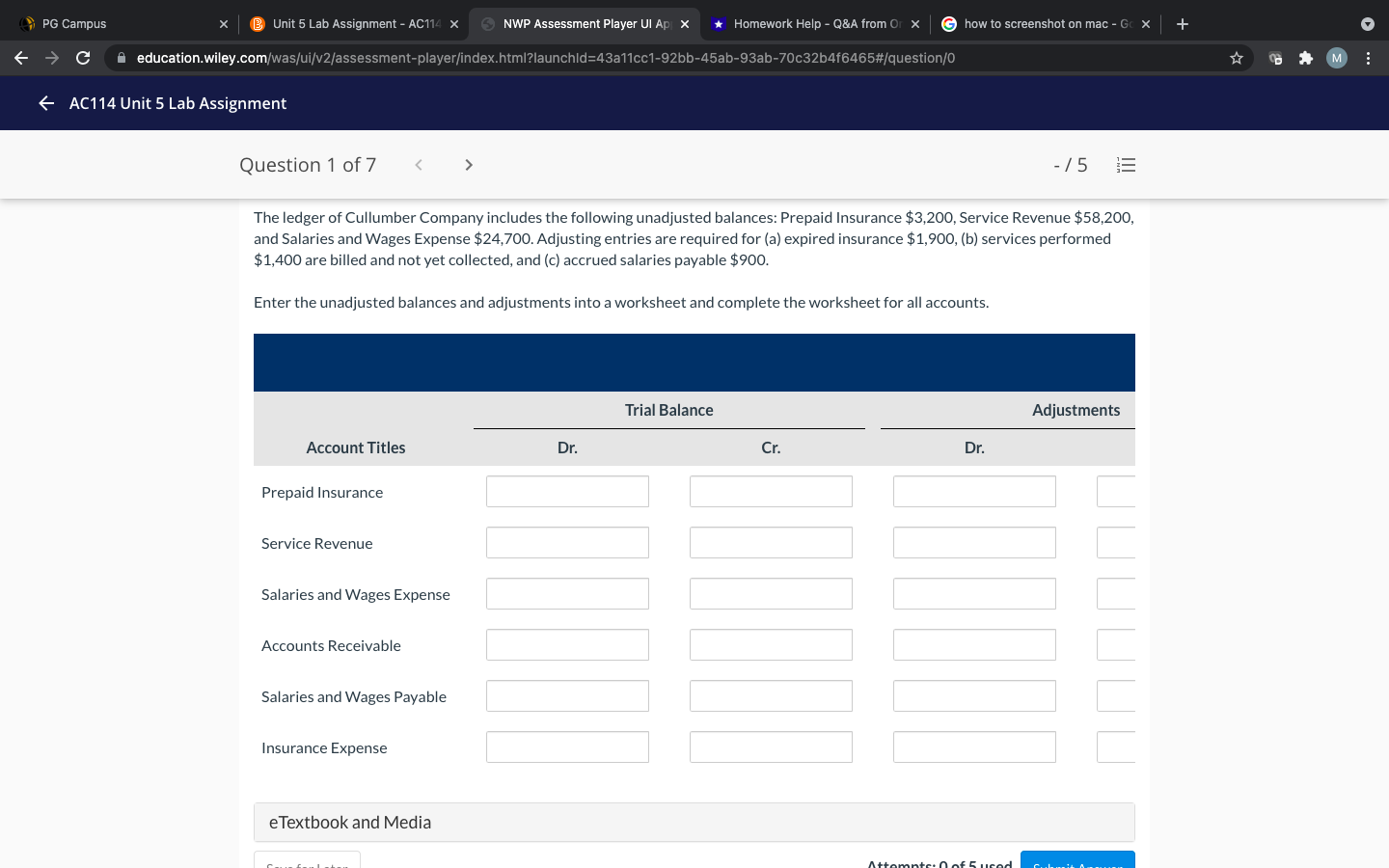Click the address bar URL
The width and height of the screenshot is (1389, 868).
546,58
